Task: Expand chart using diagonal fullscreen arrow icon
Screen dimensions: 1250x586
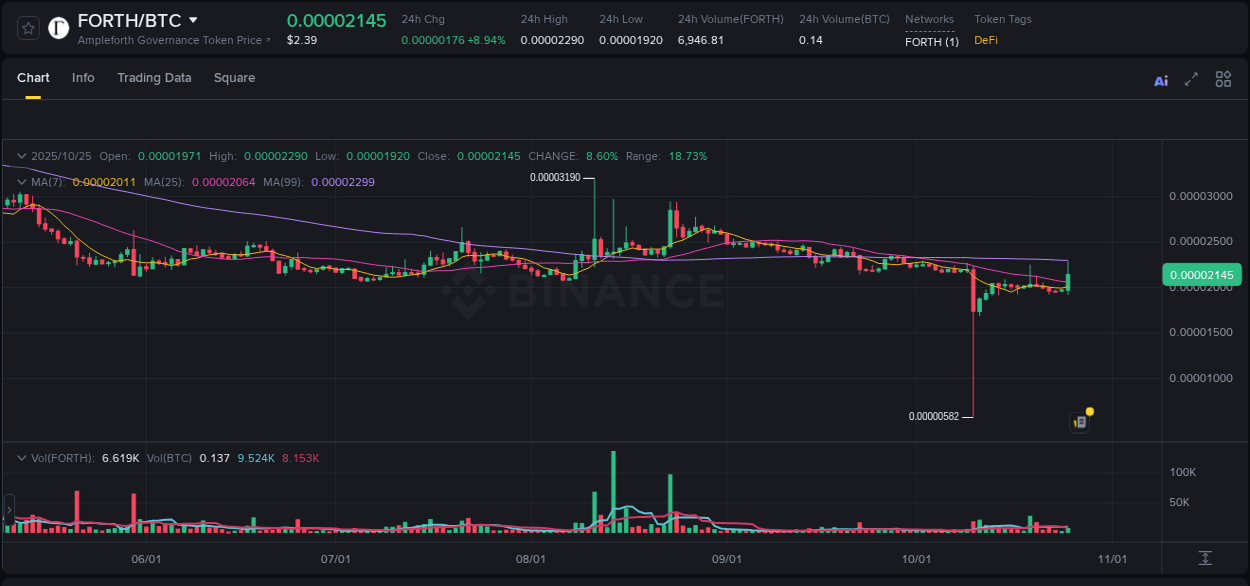Action: tap(1190, 78)
